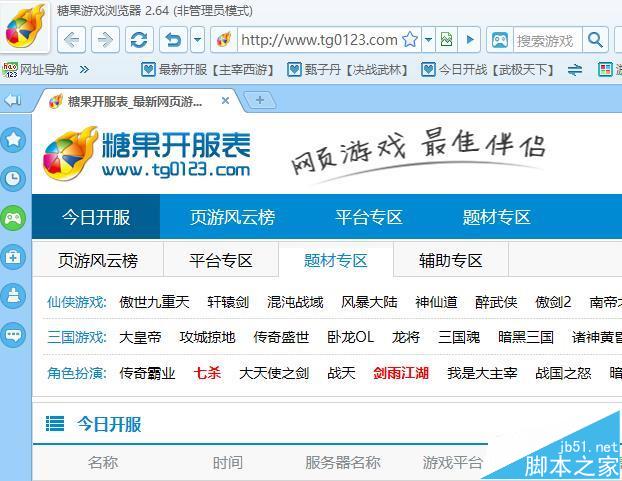The height and width of the screenshot is (481, 622).
Task: Click the blue go arrow button
Action: click(470, 40)
